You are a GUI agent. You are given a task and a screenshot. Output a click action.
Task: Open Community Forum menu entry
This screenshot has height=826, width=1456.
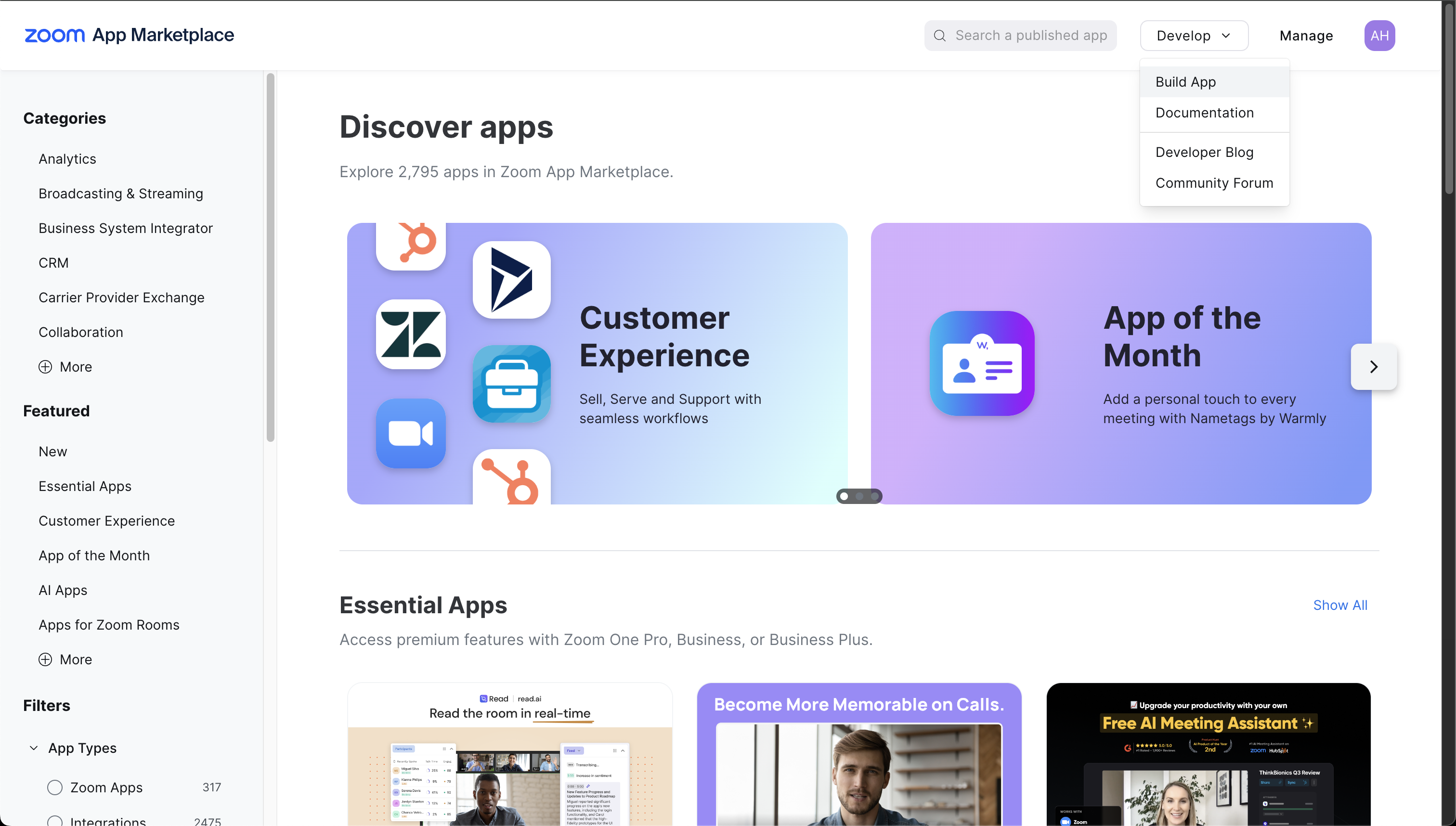click(1214, 183)
